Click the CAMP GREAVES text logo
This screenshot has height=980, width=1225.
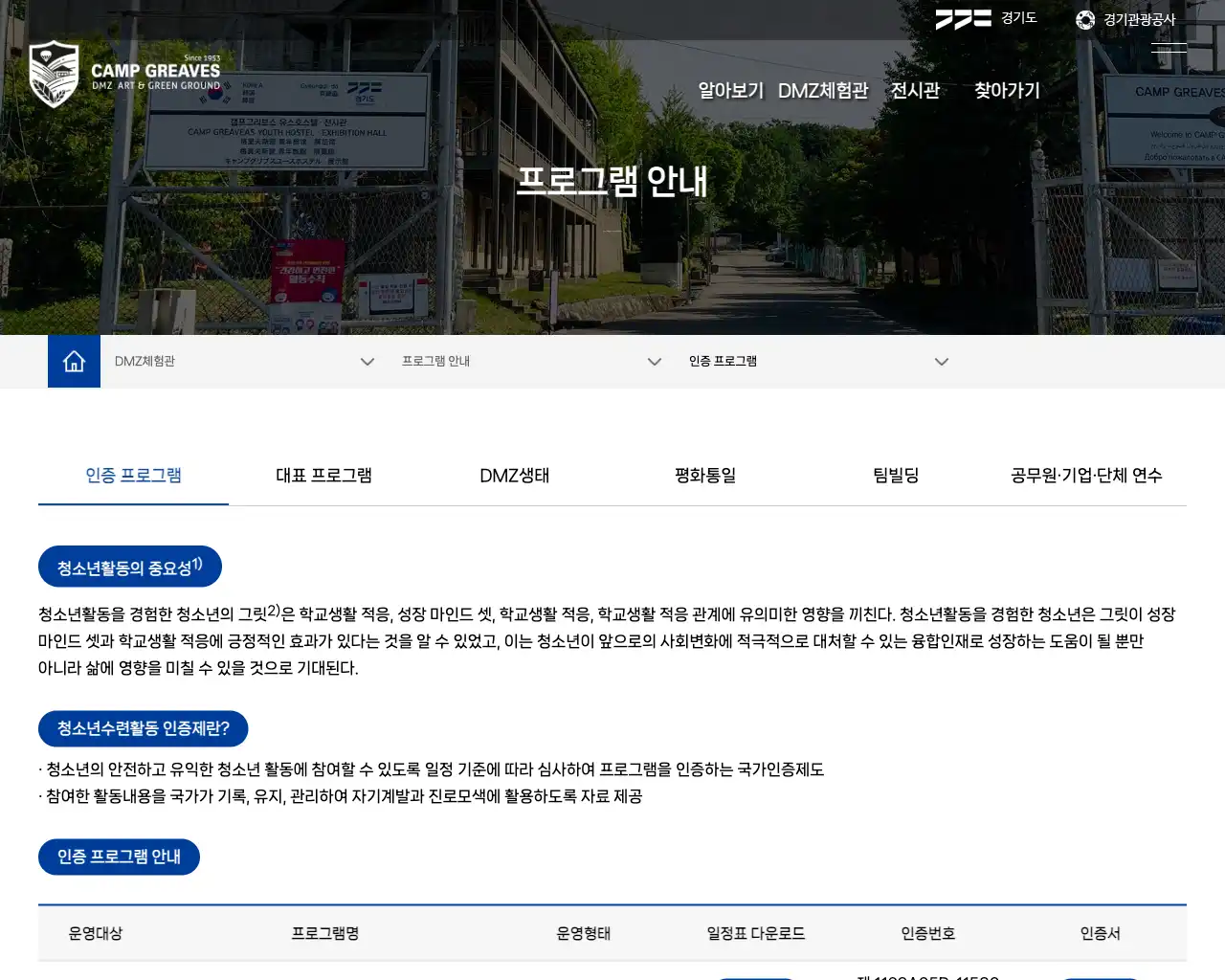click(x=155, y=73)
